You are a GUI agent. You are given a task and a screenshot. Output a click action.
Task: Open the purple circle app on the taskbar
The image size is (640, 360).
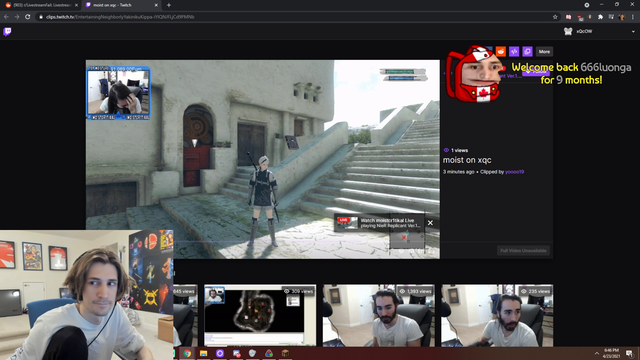pyautogui.click(x=220, y=353)
